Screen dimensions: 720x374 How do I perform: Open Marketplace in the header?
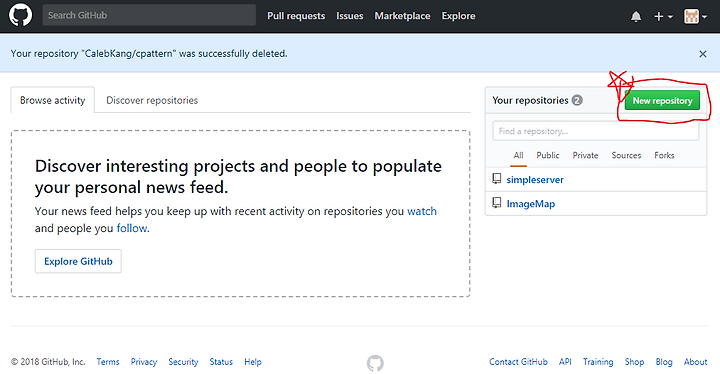[402, 16]
